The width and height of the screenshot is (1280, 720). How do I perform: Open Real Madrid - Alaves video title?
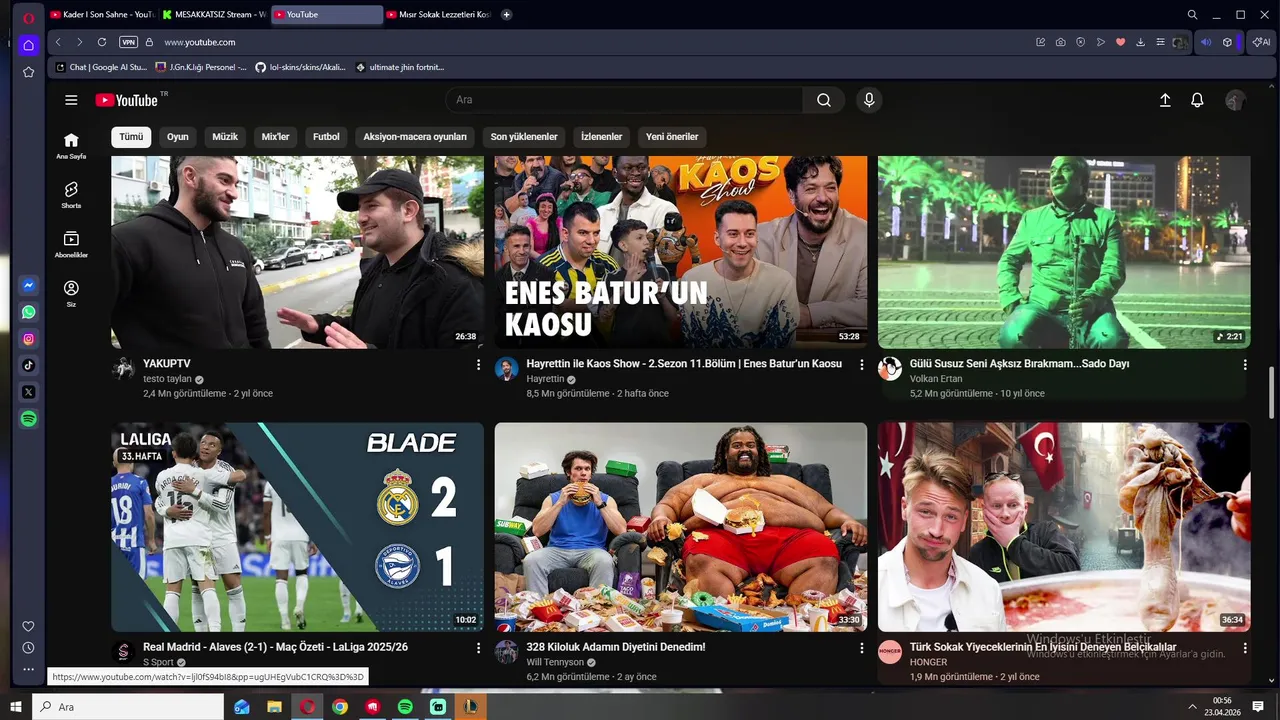[275, 648]
